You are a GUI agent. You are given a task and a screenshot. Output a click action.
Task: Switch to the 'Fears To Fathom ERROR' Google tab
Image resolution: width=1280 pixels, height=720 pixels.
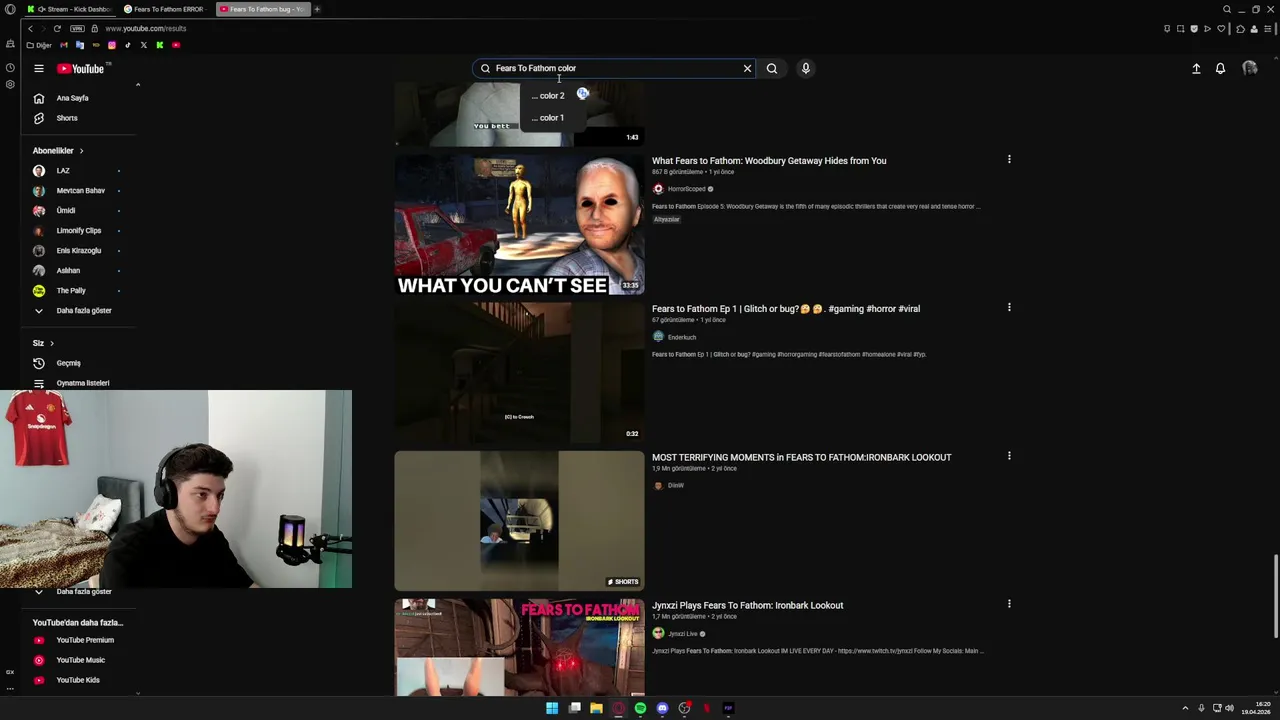[165, 9]
